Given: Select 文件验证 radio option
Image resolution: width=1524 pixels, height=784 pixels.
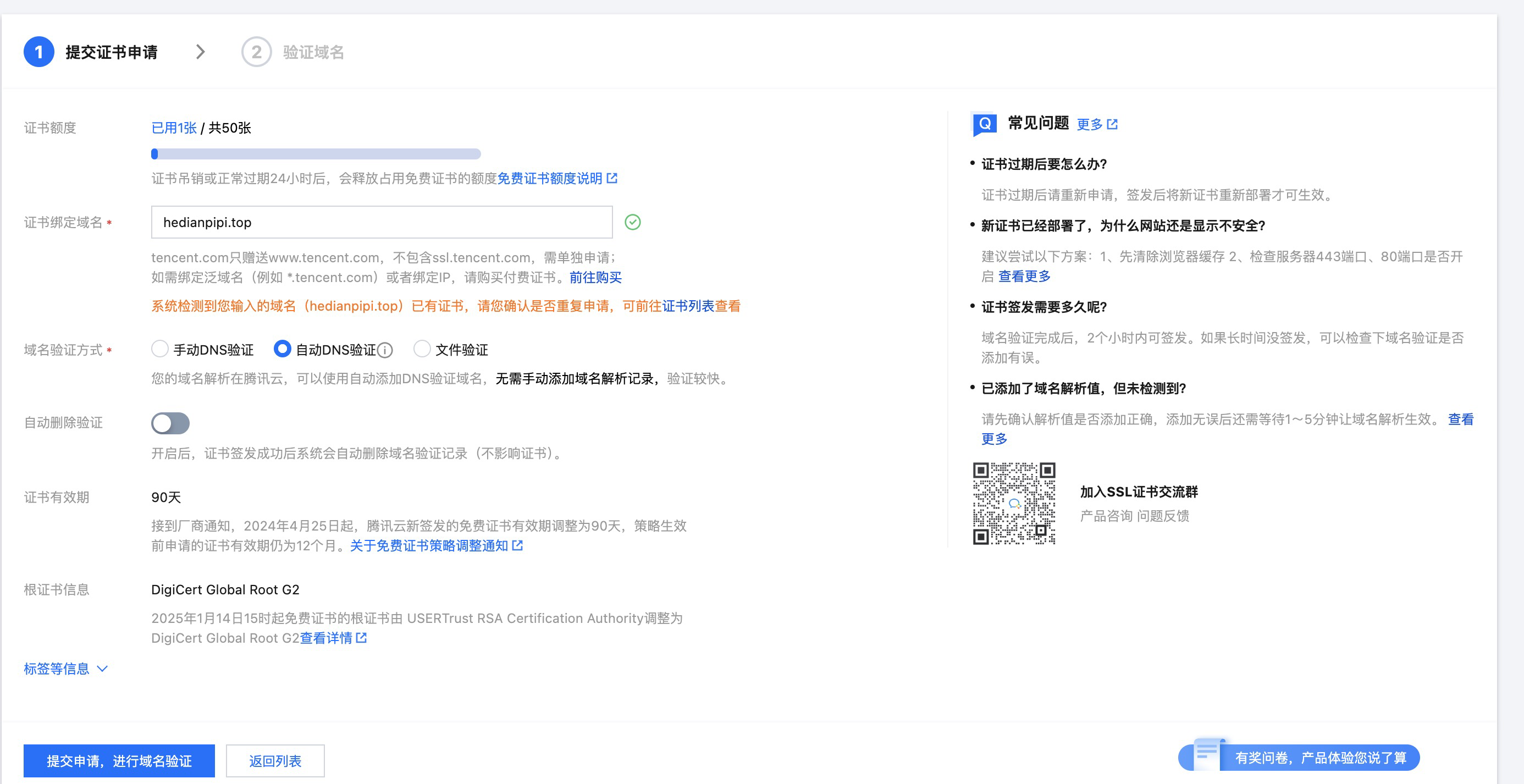Looking at the screenshot, I should click(422, 349).
